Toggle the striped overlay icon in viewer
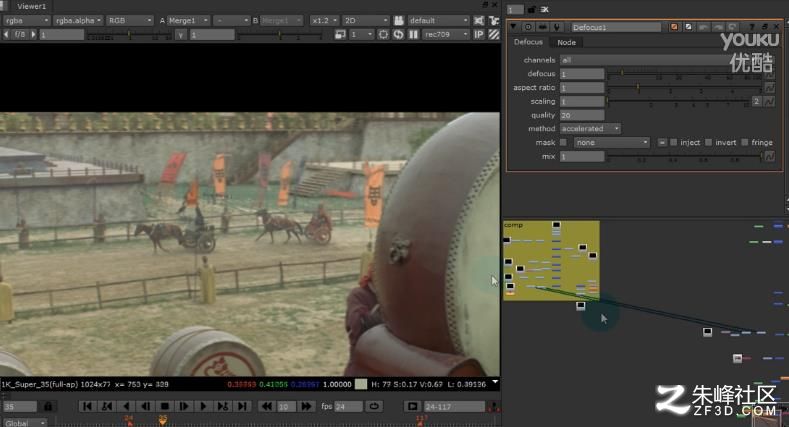The width and height of the screenshot is (789, 427). [494, 35]
